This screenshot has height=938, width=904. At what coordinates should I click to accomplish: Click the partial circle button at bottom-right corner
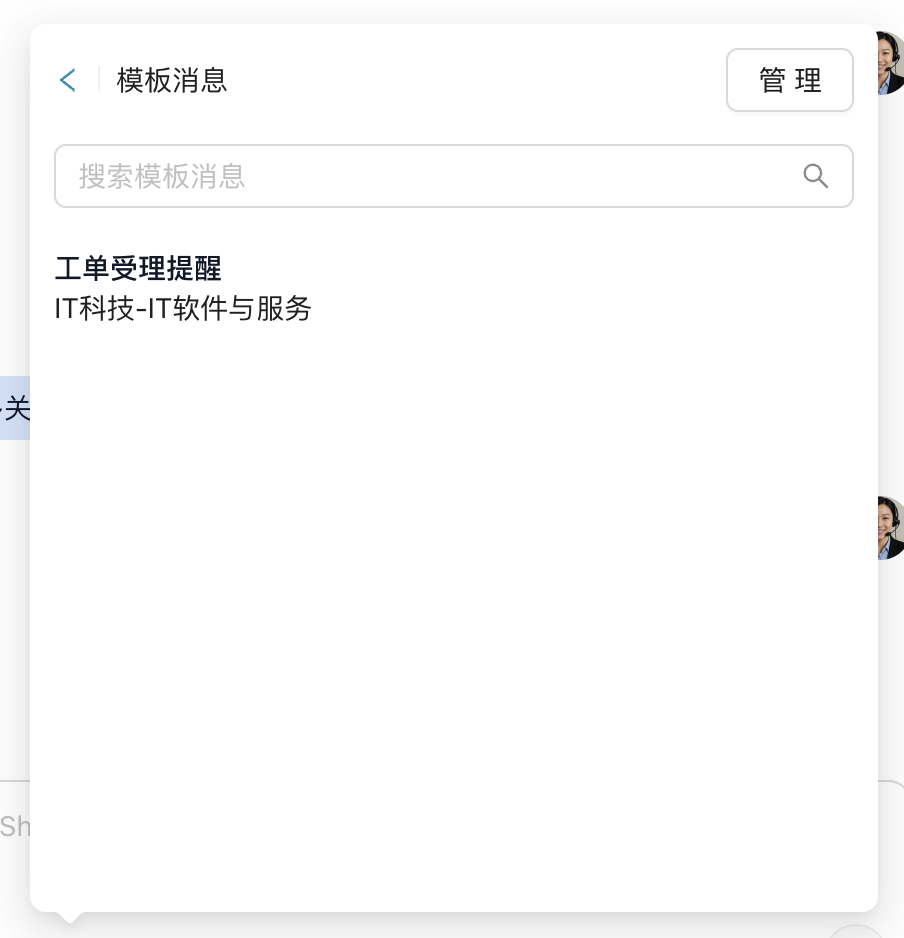[x=856, y=932]
